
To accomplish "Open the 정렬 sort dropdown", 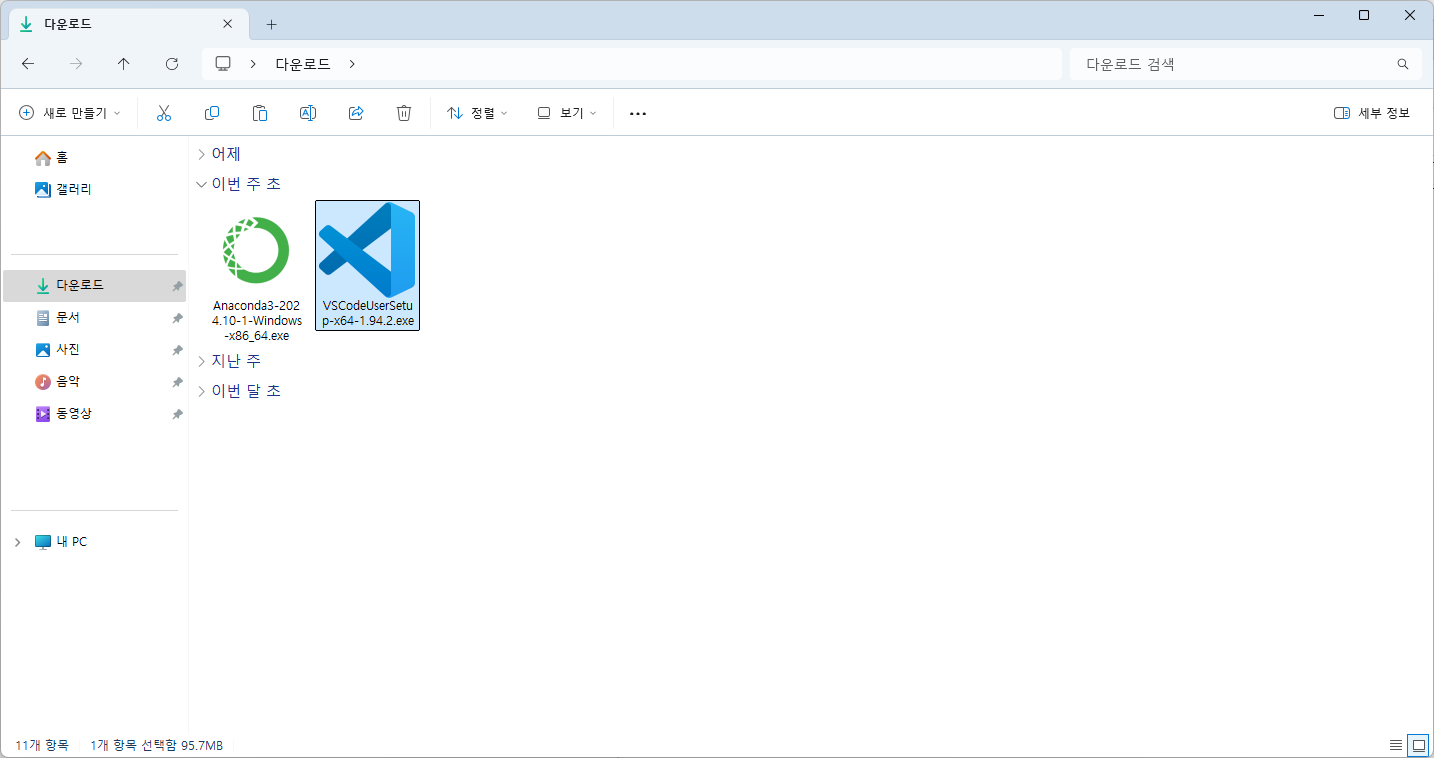I will pos(478,113).
